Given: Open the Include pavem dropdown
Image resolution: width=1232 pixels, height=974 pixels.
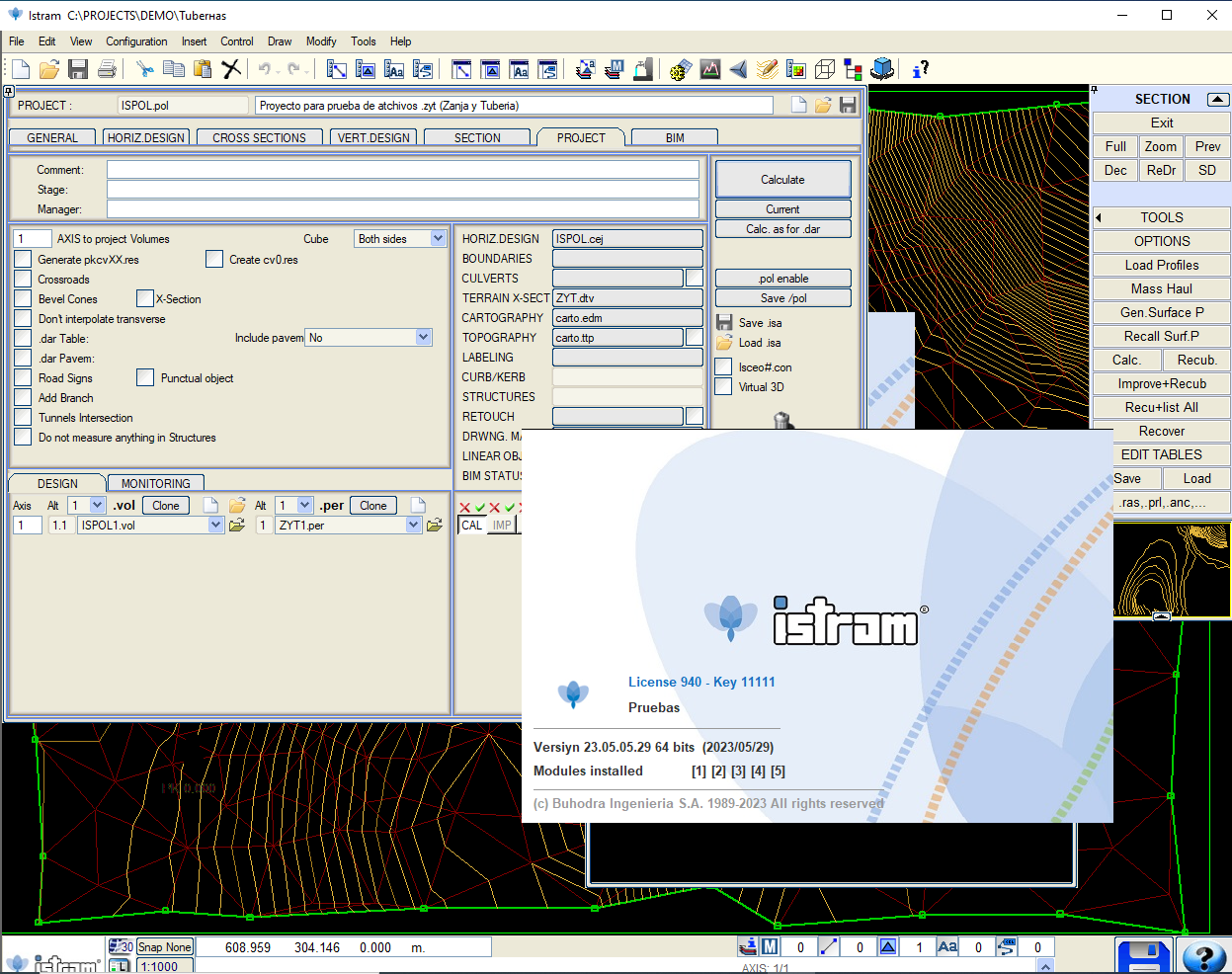Looking at the screenshot, I should 424,337.
